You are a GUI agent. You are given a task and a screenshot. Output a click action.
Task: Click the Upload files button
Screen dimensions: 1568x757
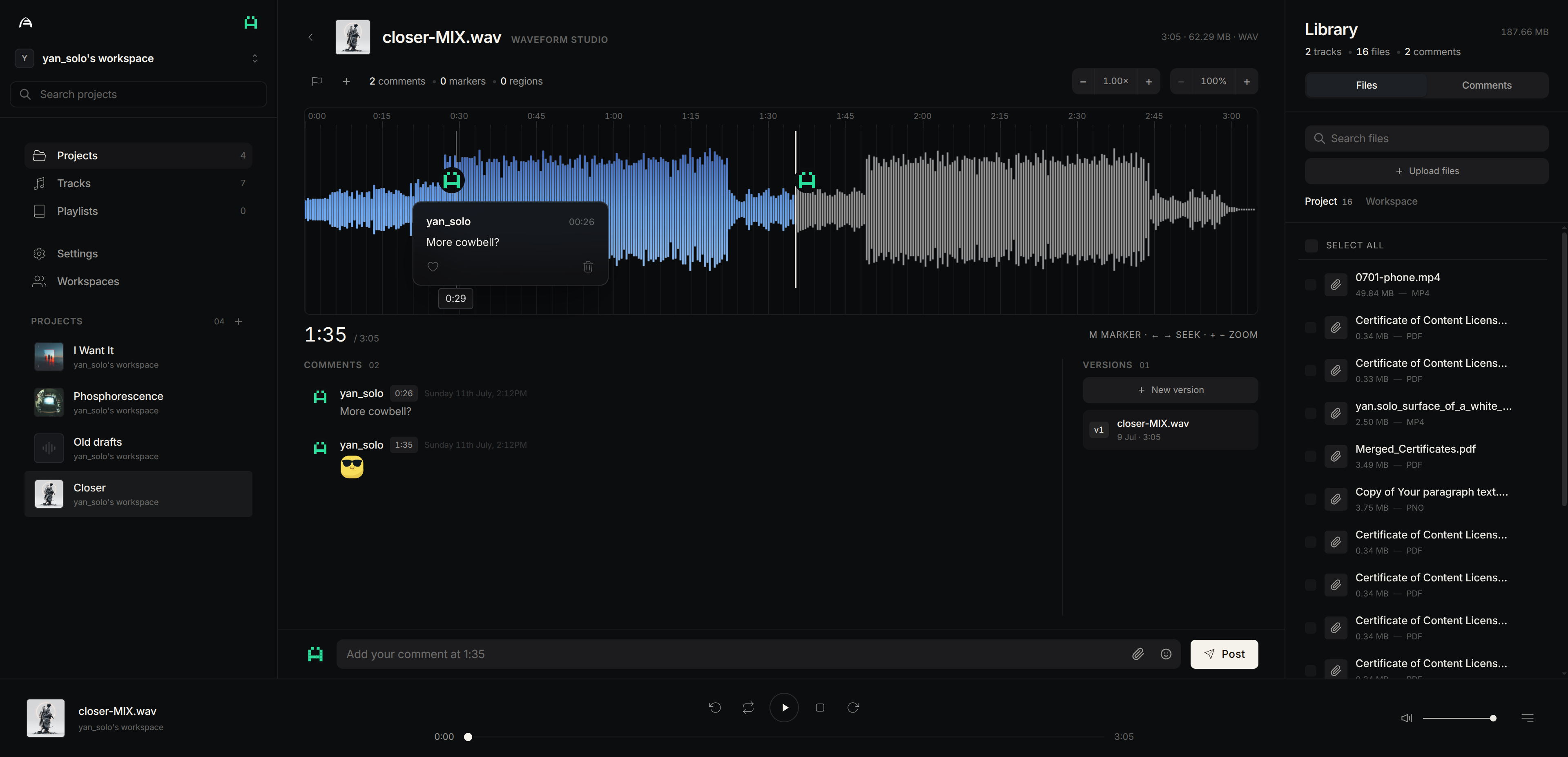click(1426, 171)
